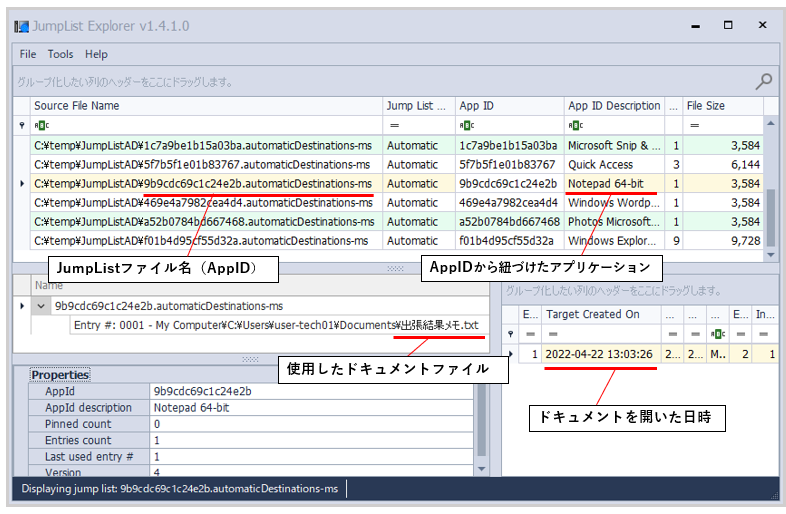This screenshot has width=786, height=514.
Task: Click the AppId description property row
Action: [251, 408]
